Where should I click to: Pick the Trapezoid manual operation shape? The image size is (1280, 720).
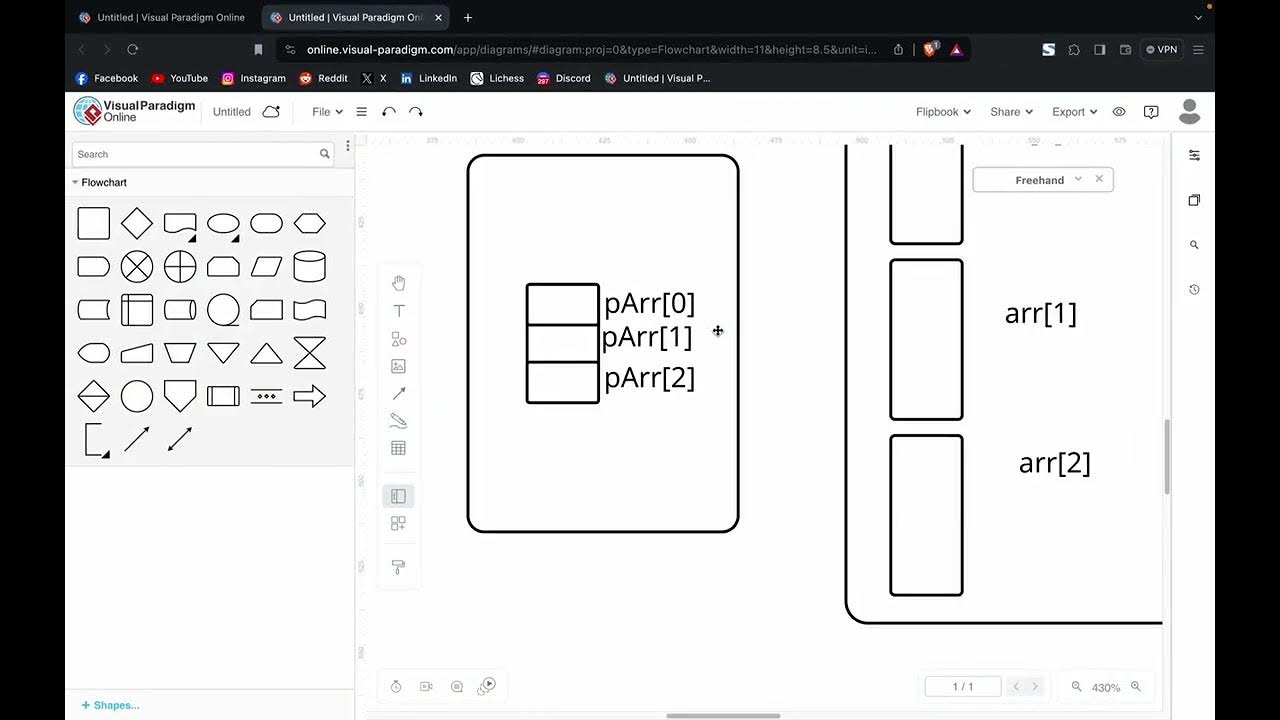pos(180,353)
